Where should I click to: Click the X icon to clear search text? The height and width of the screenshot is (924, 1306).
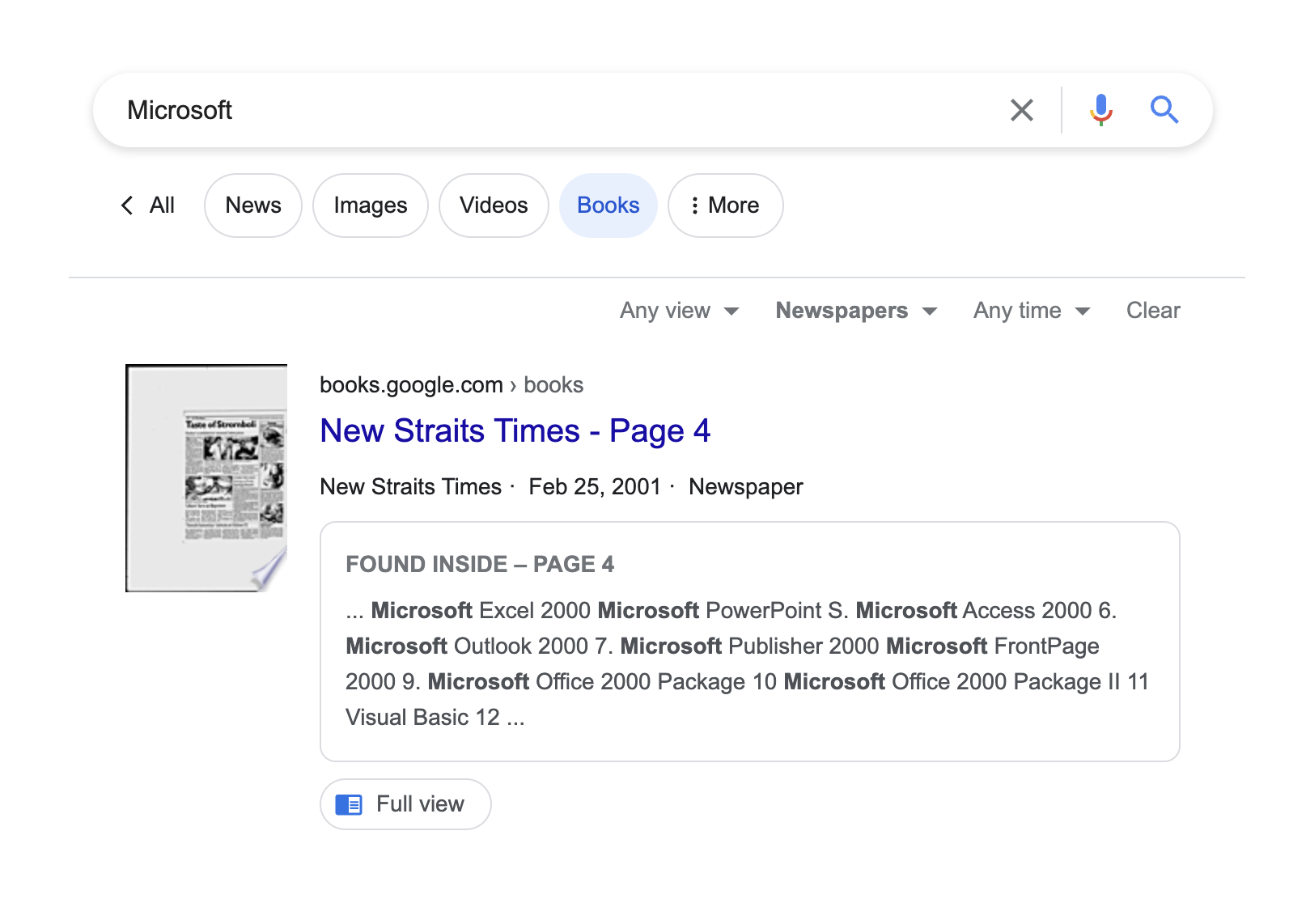click(1022, 110)
